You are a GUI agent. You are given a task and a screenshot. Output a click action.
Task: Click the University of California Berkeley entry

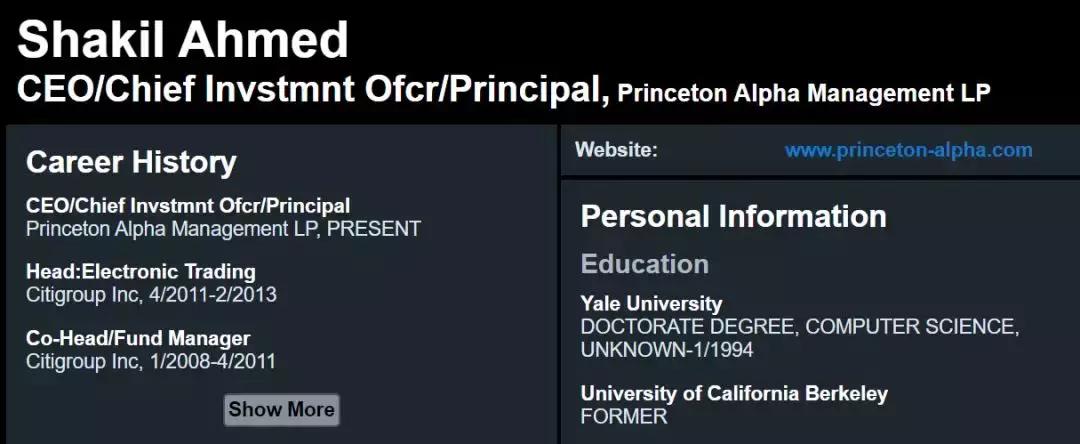coord(734,394)
